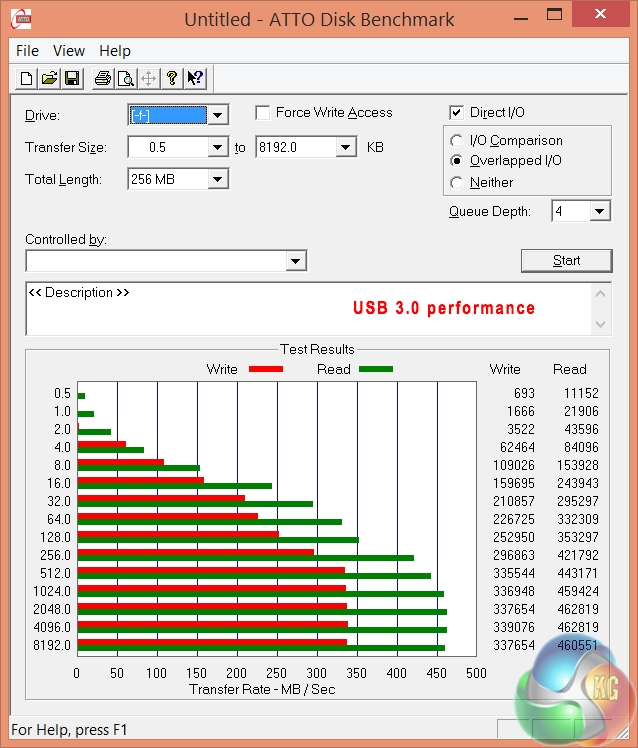Viewport: 638px width, 748px height.
Task: Expand the Controlled by dropdown
Action: click(295, 261)
